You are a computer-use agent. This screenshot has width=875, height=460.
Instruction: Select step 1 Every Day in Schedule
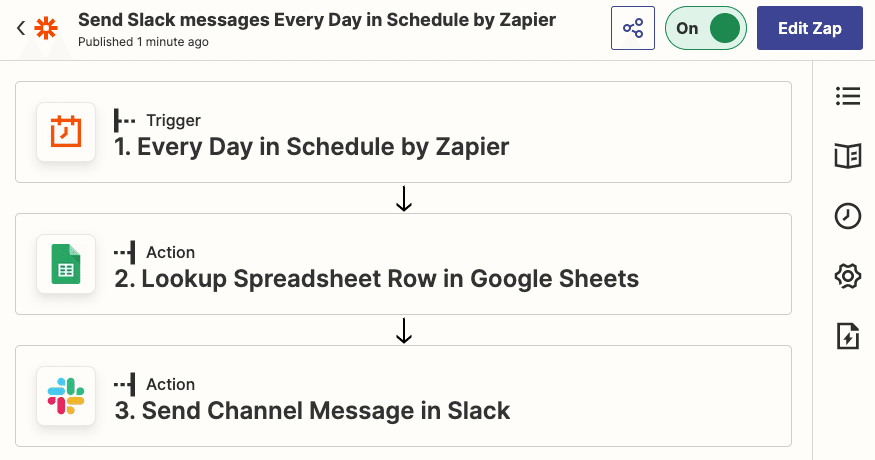403,132
